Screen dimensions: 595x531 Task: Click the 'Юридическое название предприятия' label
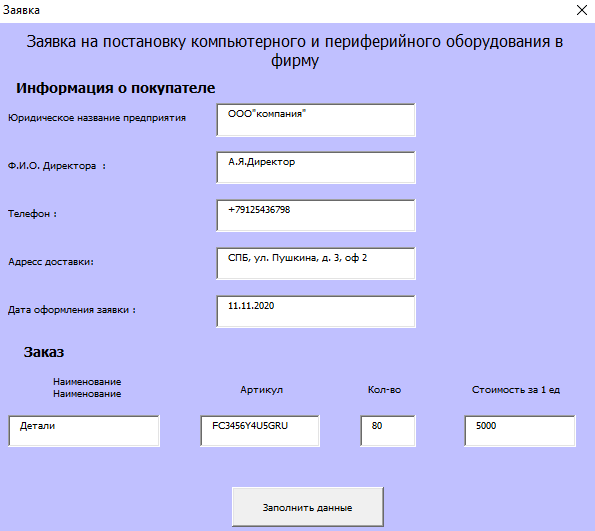pos(97,118)
